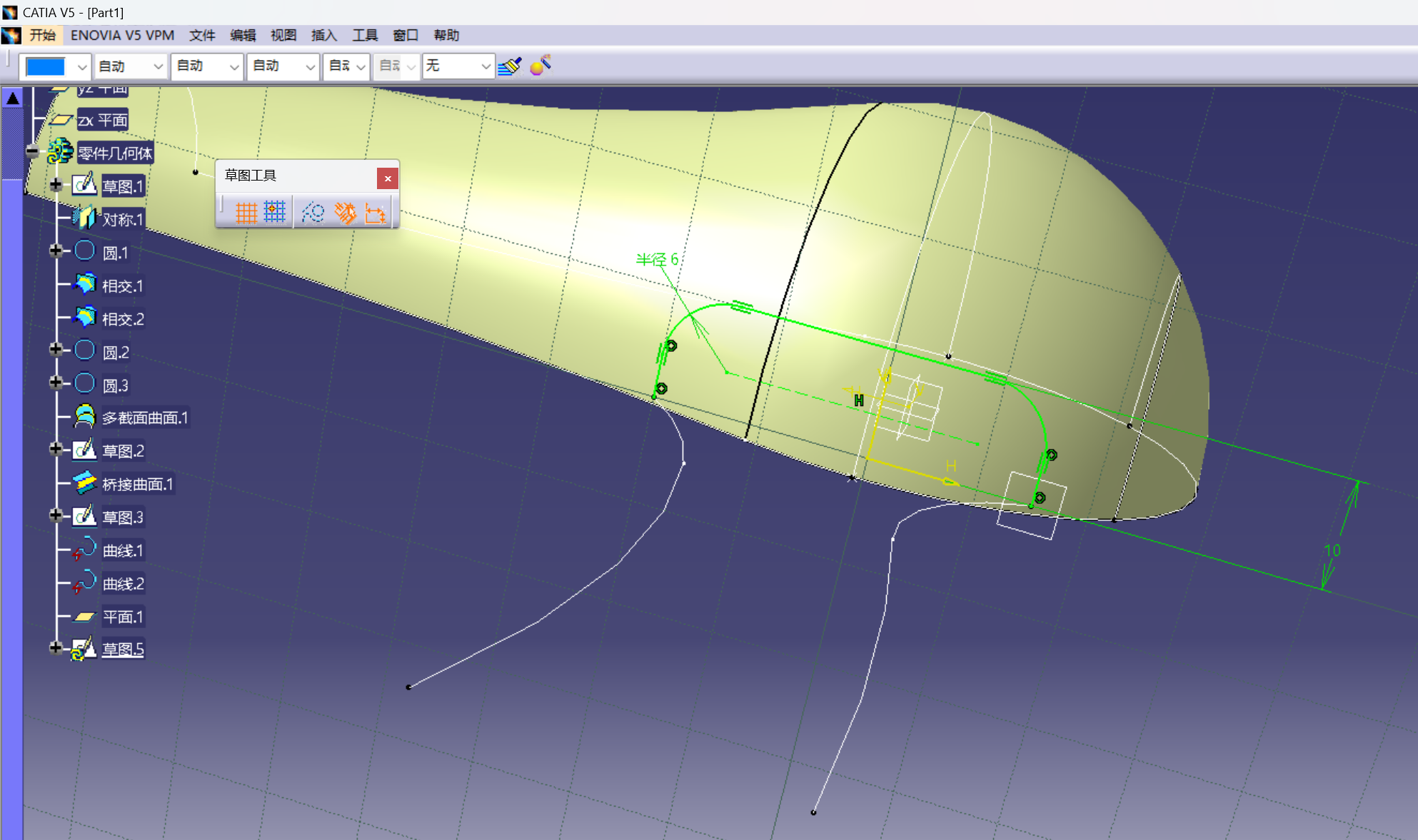Open the 无 layer dropdown
The height and width of the screenshot is (840, 1418).
point(458,66)
